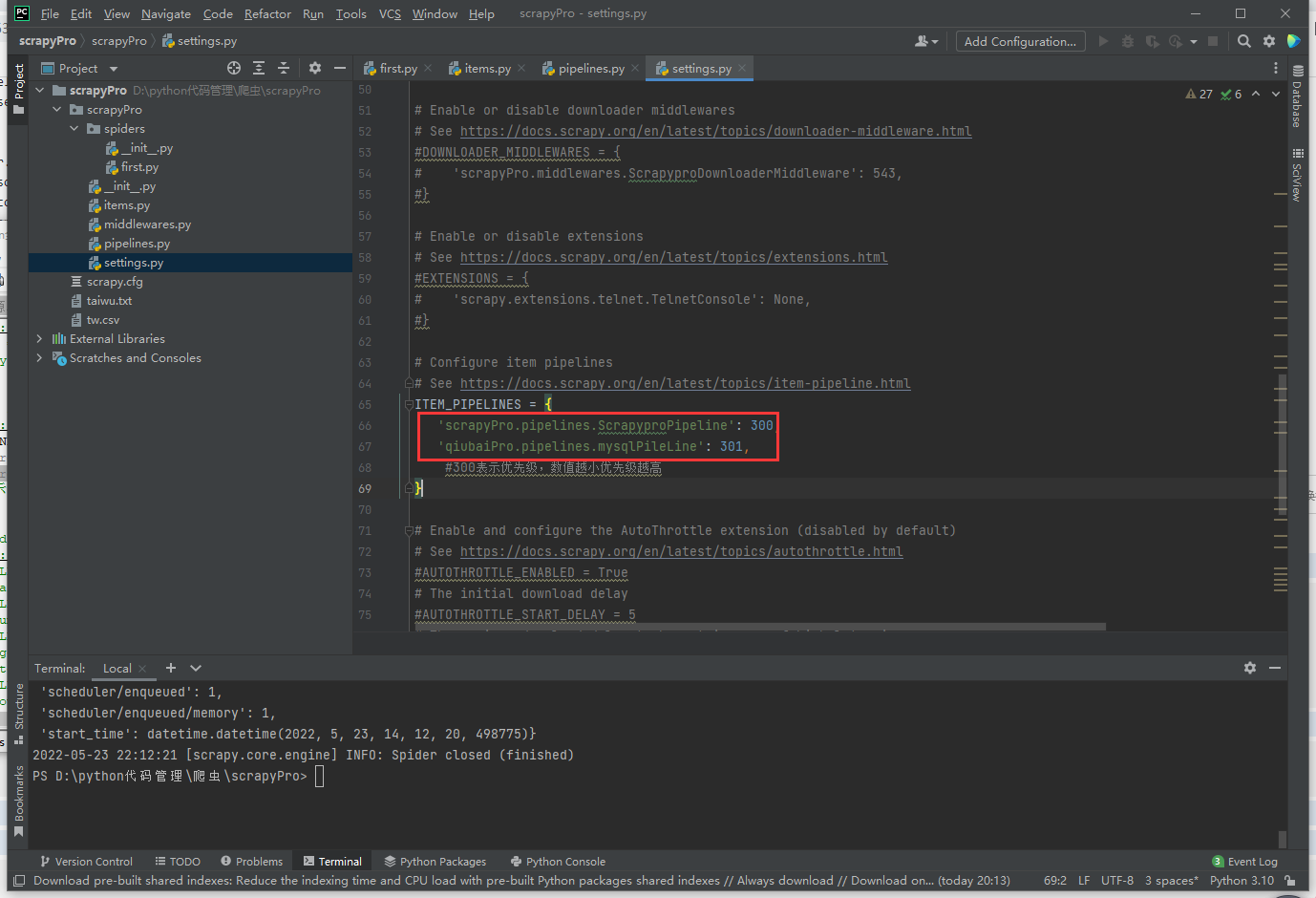1316x898 pixels.
Task: Toggle the Project tool window side button
Action: click(18, 89)
